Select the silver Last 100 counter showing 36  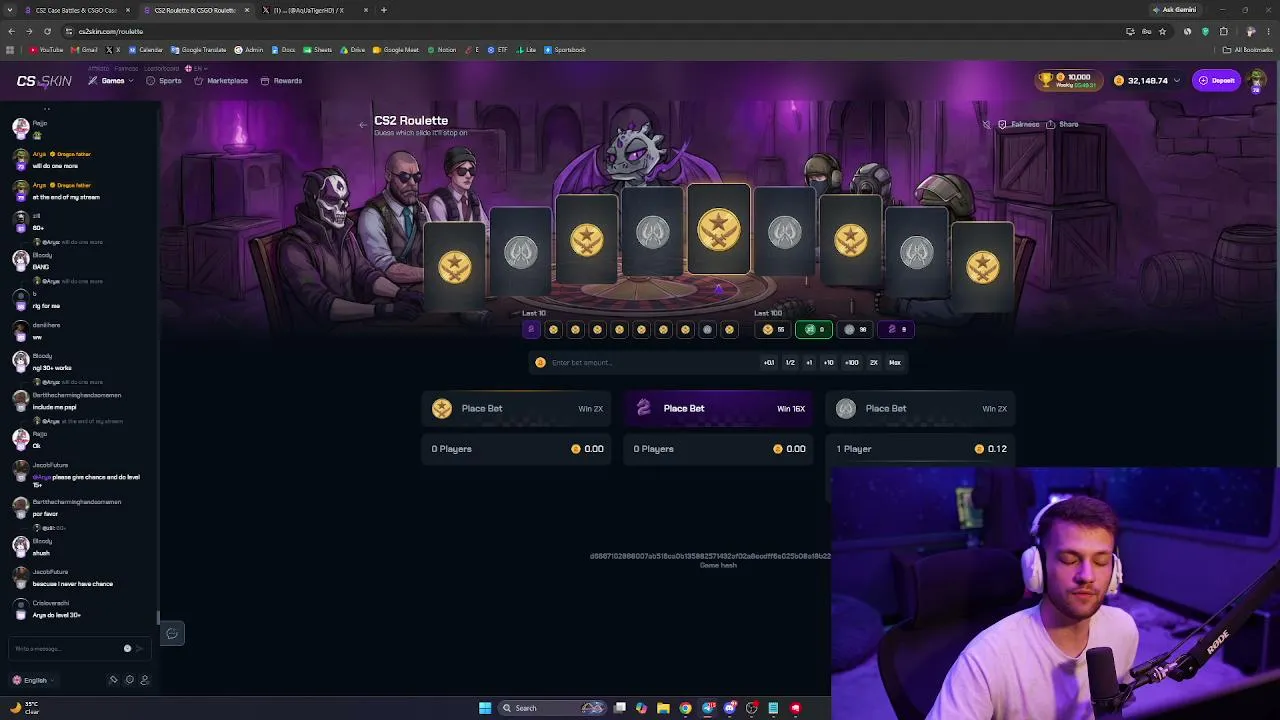tap(855, 330)
